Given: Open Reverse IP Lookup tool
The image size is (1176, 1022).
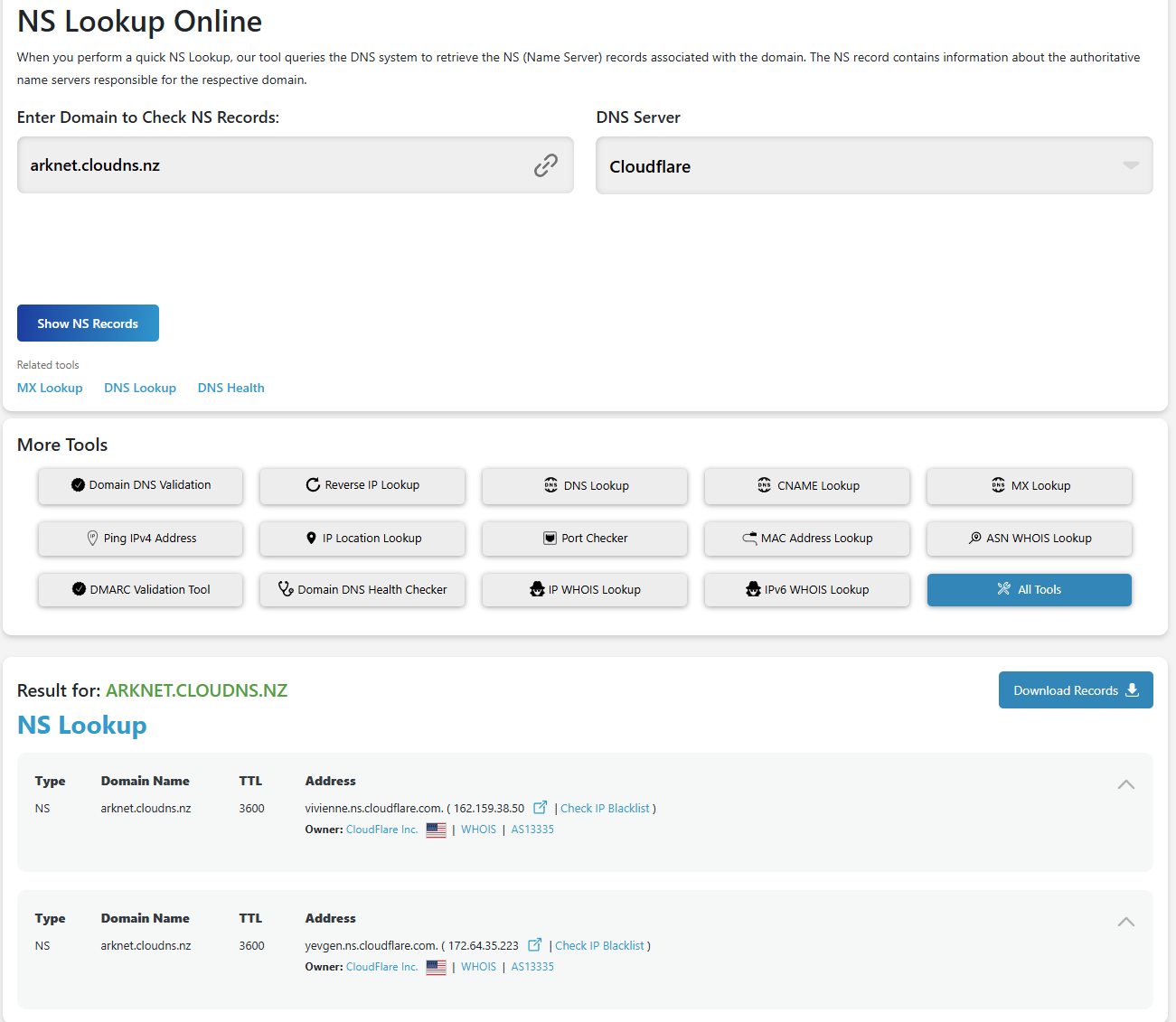Looking at the screenshot, I should tap(362, 485).
